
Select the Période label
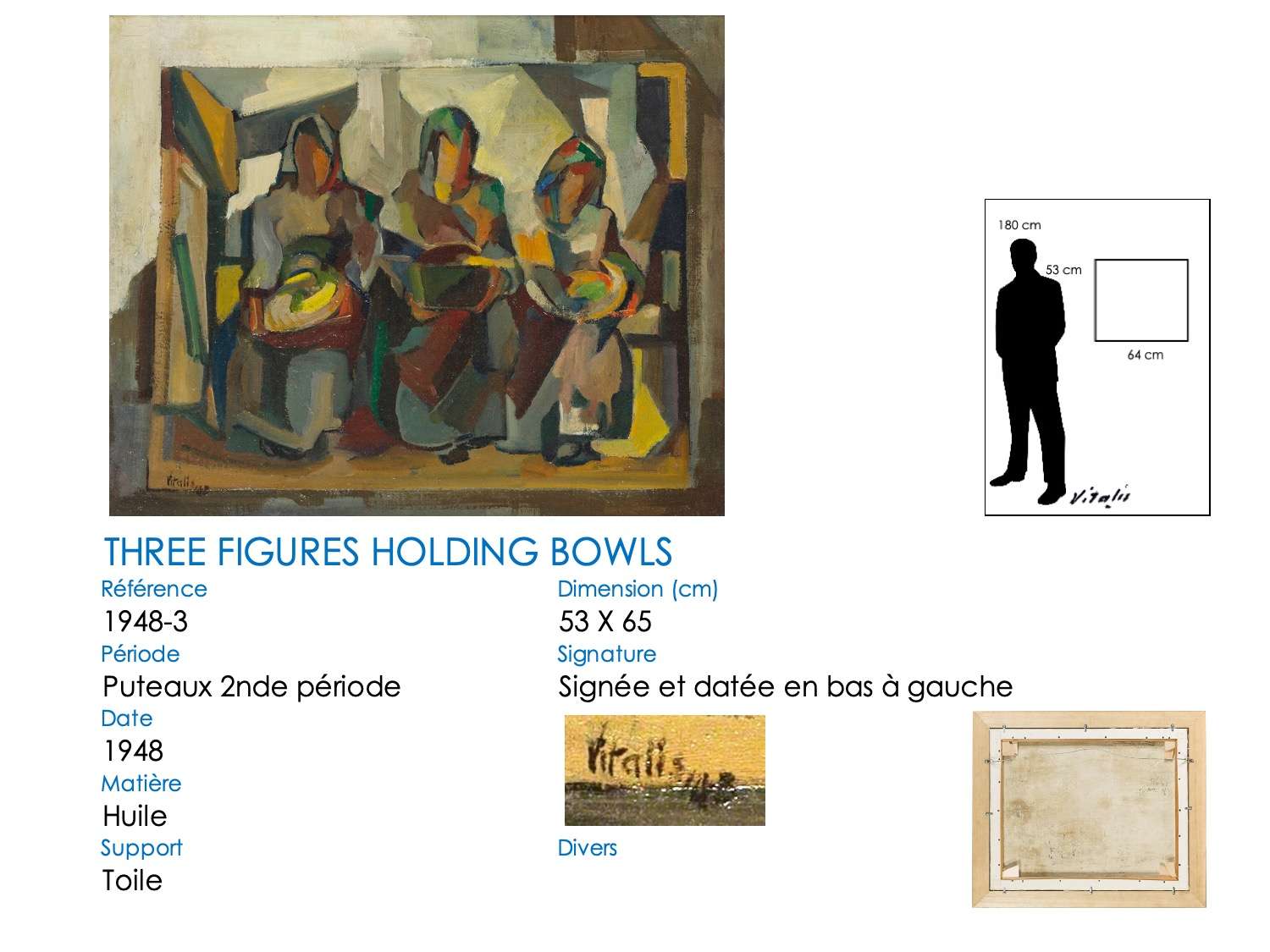[141, 654]
